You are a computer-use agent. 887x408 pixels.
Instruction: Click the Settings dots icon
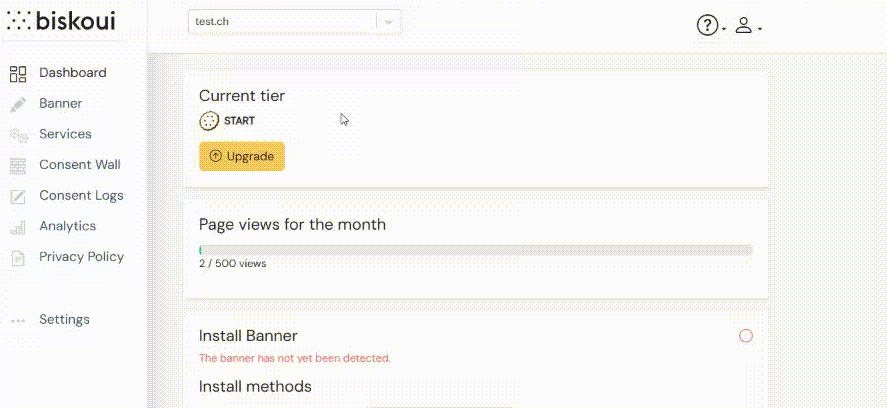tap(18, 321)
